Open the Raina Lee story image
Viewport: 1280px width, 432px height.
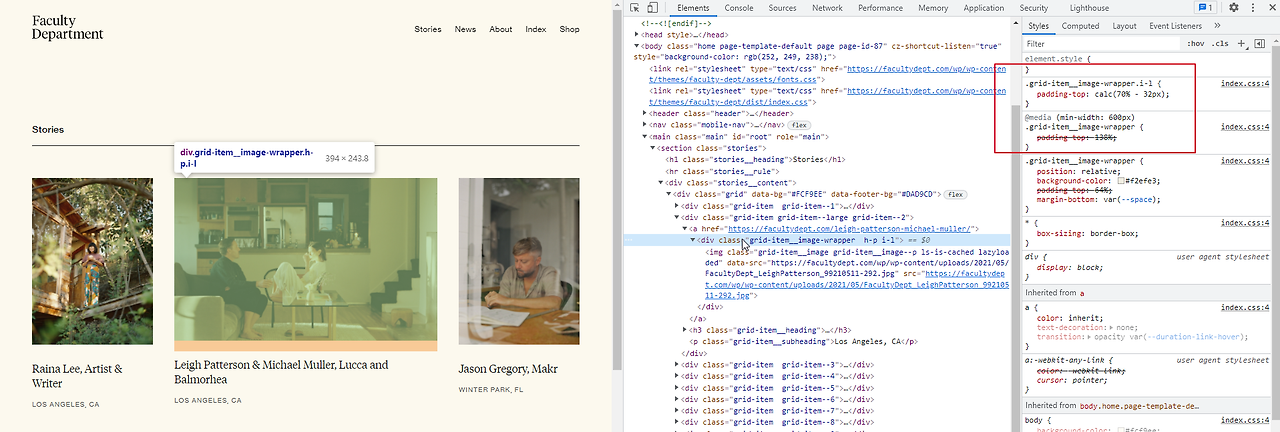(92, 262)
